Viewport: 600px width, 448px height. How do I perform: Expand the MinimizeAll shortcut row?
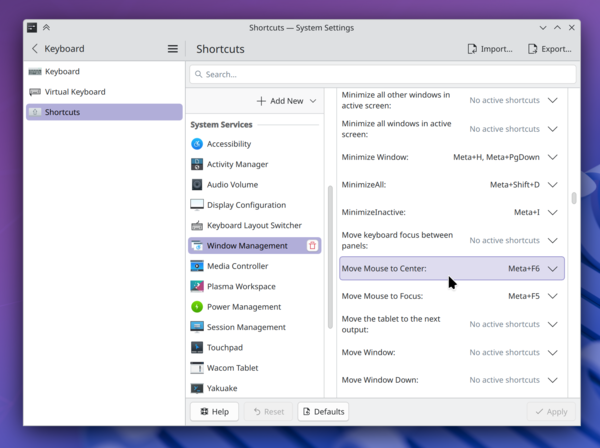[553, 185]
